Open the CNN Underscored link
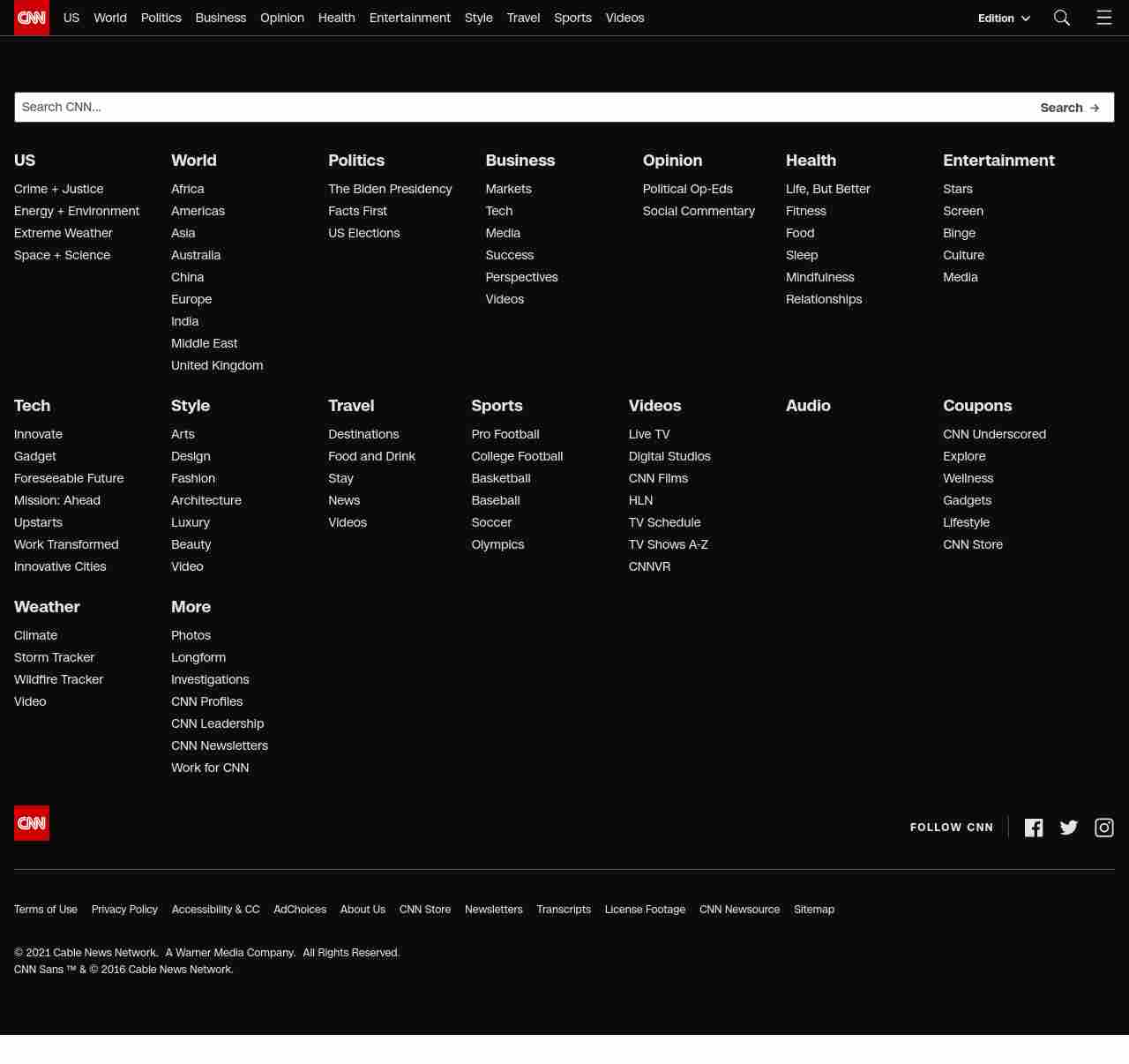Viewport: 1129px width, 1064px height. point(994,434)
